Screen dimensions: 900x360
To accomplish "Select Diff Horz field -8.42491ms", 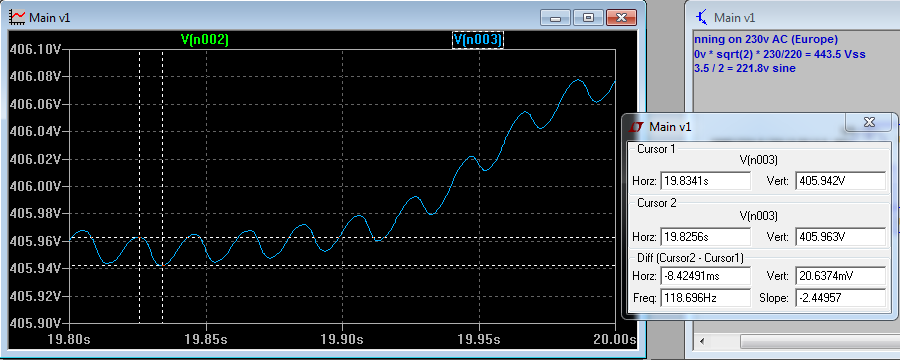I will (x=705, y=276).
